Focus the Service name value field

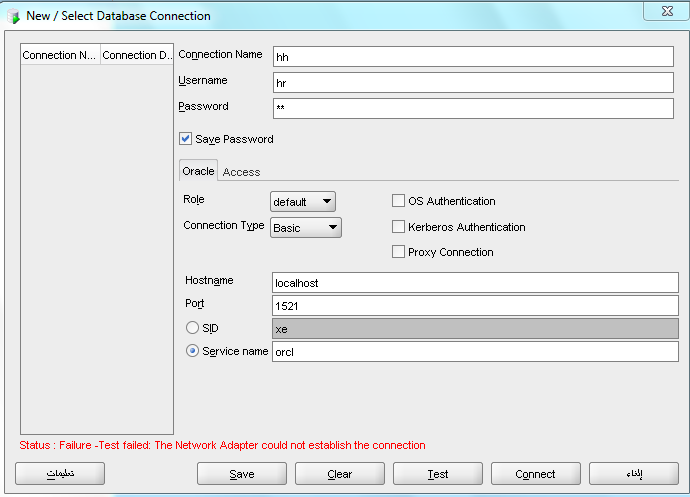click(x=475, y=352)
